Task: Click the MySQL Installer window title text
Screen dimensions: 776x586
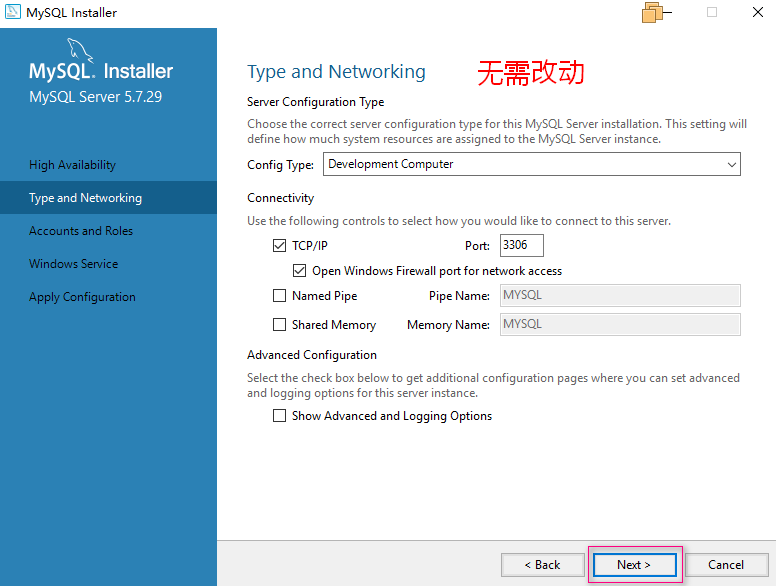Action: tap(71, 13)
